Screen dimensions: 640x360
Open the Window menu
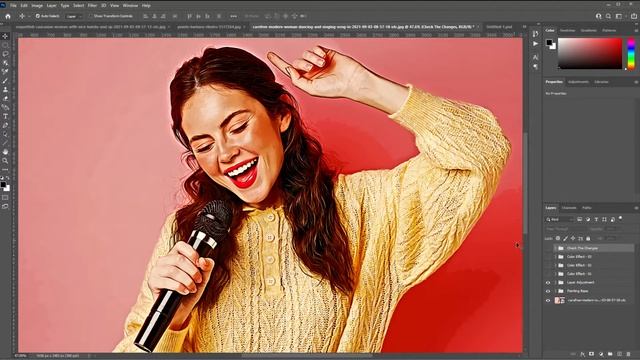130,6
